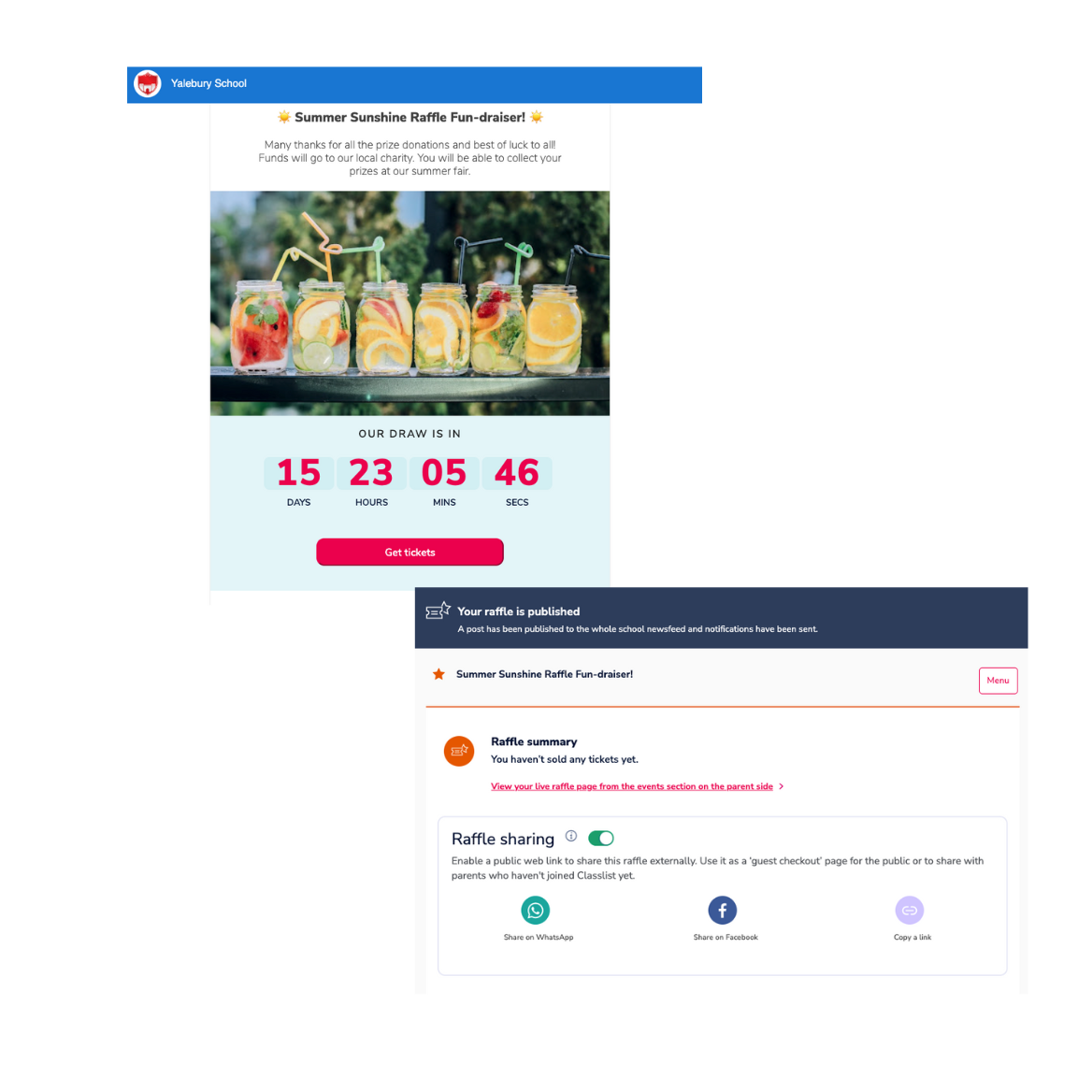This screenshot has height=1092, width=1092.
Task: Click the Facebook share icon
Action: 722,910
